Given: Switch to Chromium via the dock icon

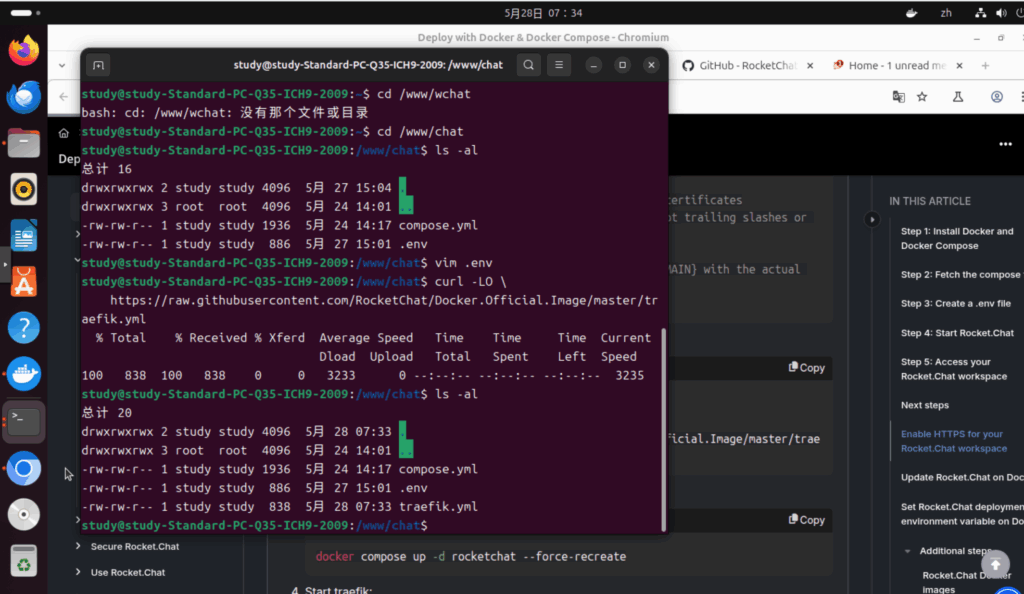Looking at the screenshot, I should click(24, 468).
